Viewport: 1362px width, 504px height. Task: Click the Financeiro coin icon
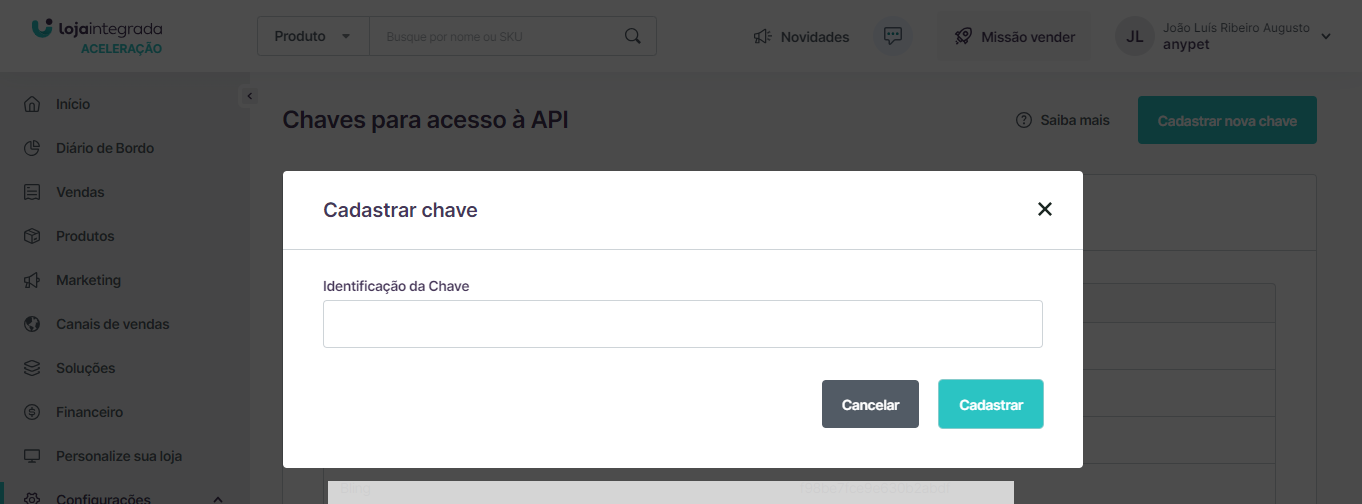point(32,412)
